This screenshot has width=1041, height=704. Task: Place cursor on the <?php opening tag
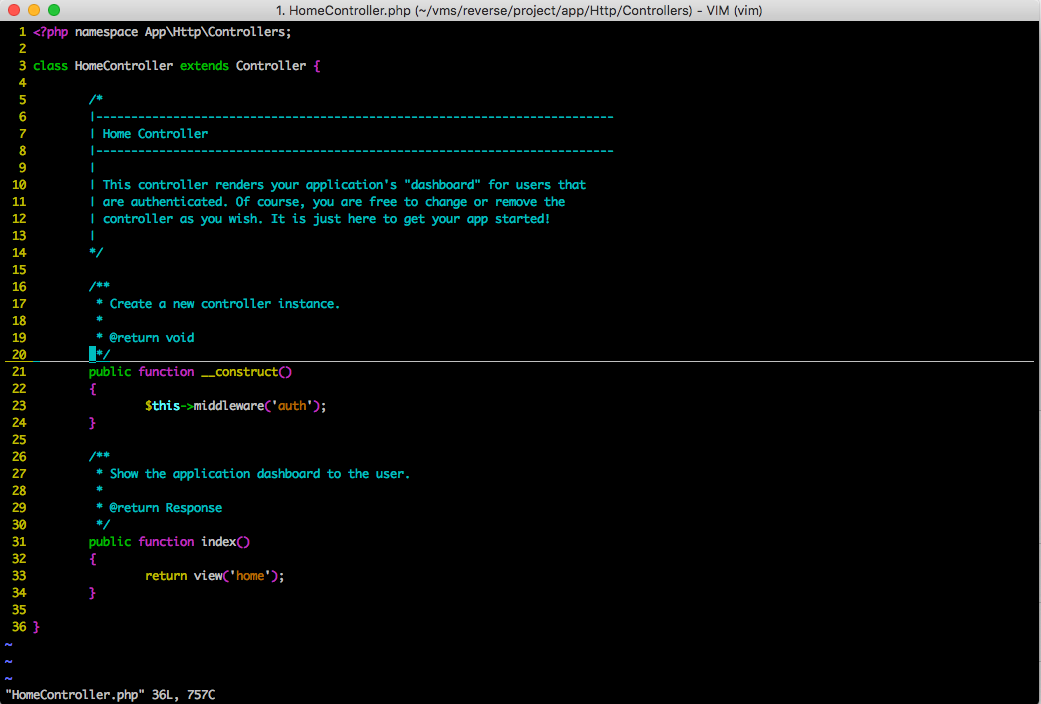[x=50, y=32]
